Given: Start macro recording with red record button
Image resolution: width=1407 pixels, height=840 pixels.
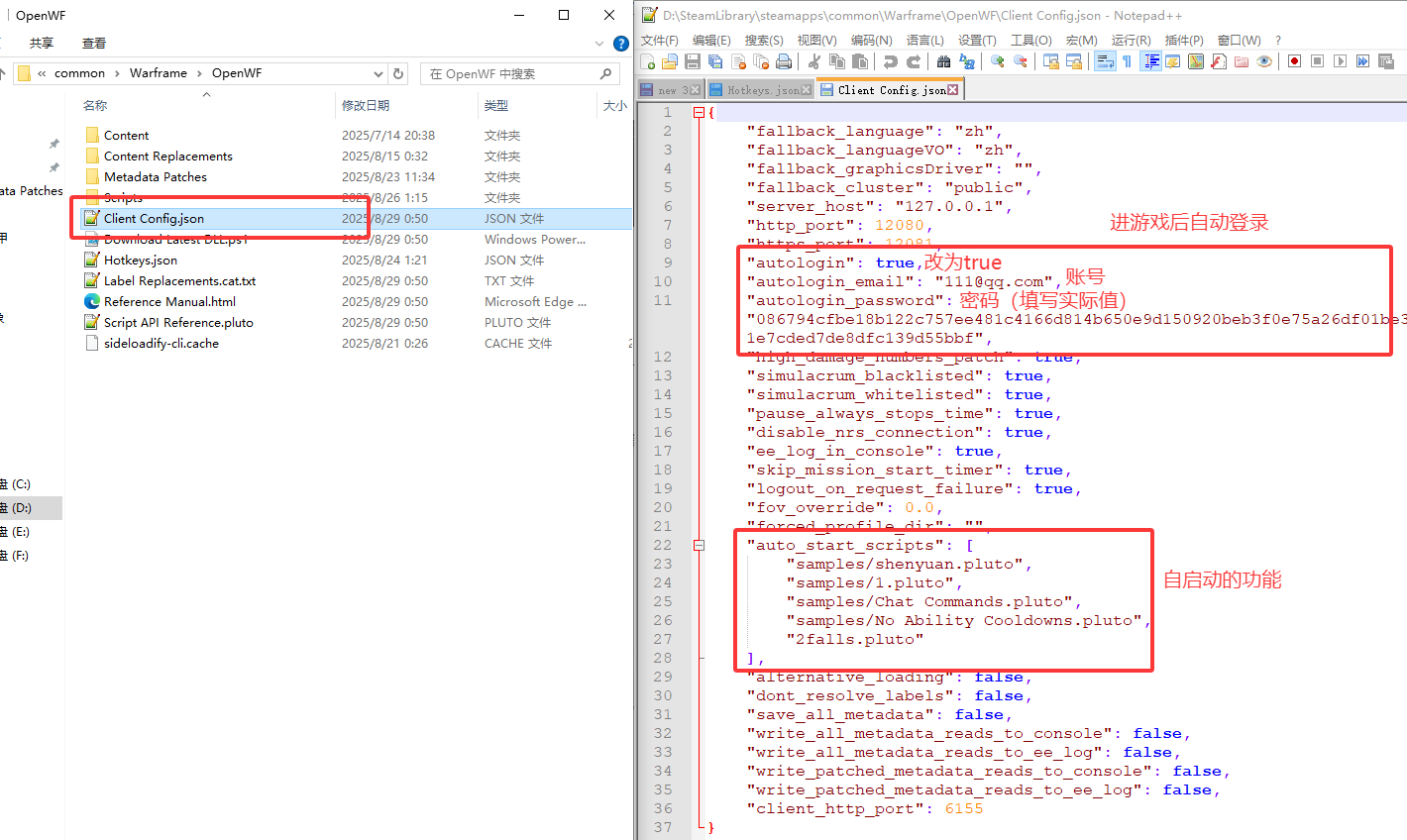Looking at the screenshot, I should (1294, 61).
